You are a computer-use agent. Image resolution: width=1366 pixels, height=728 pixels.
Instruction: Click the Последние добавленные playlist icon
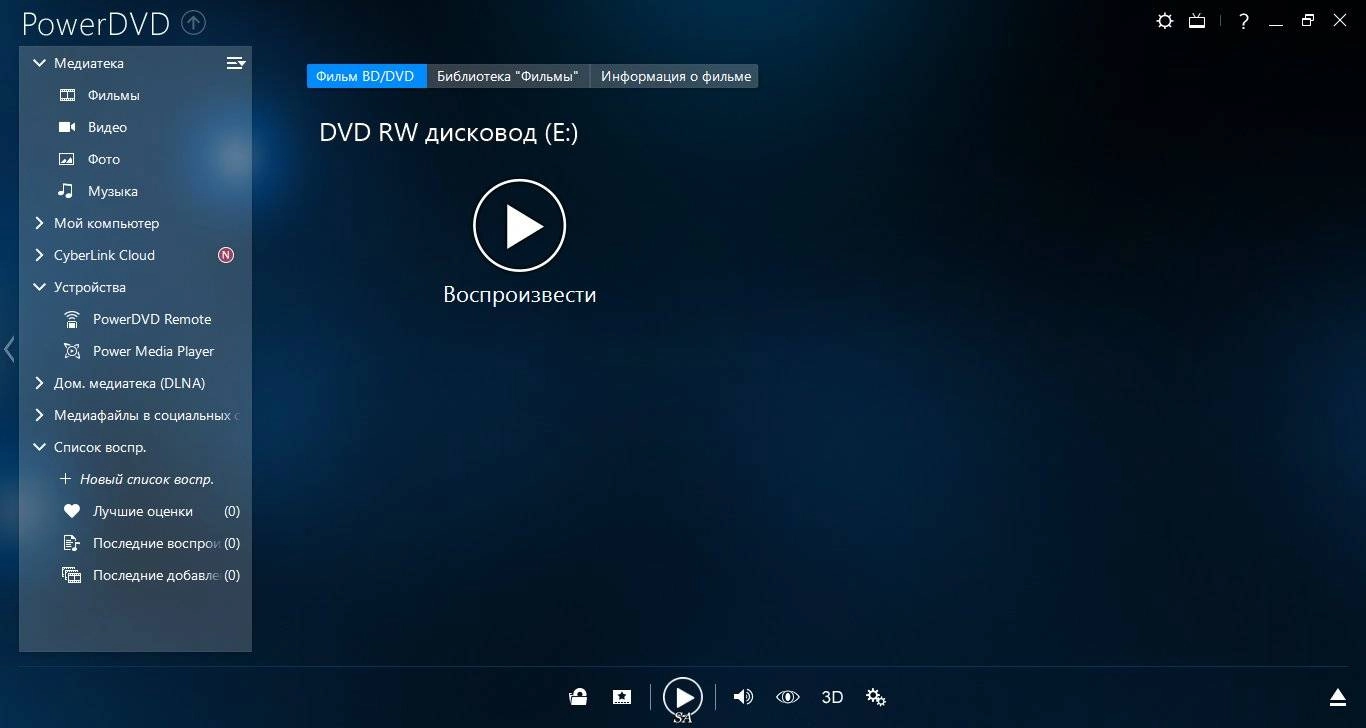pos(72,575)
